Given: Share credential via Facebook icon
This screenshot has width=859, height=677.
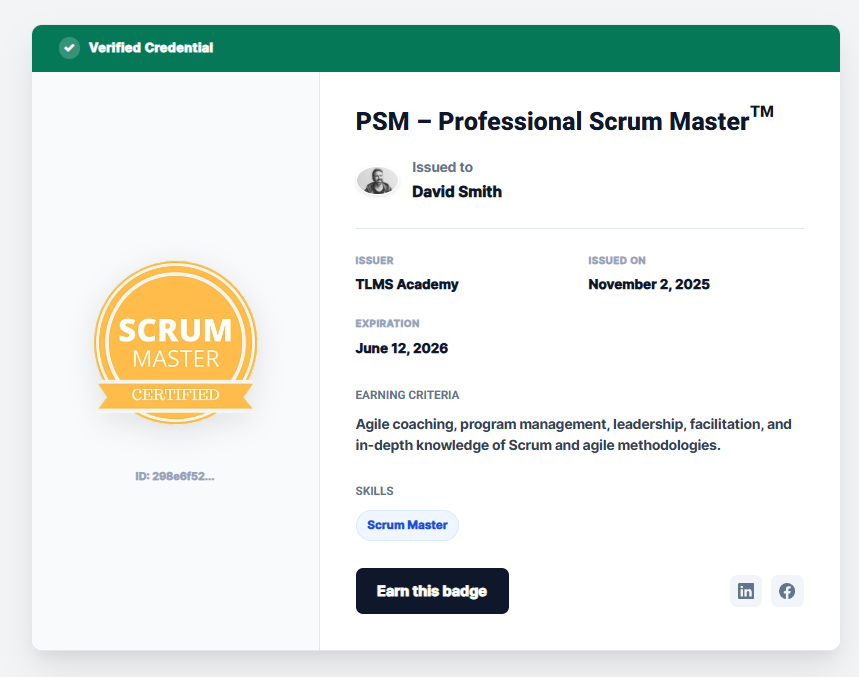Looking at the screenshot, I should coord(787,591).
